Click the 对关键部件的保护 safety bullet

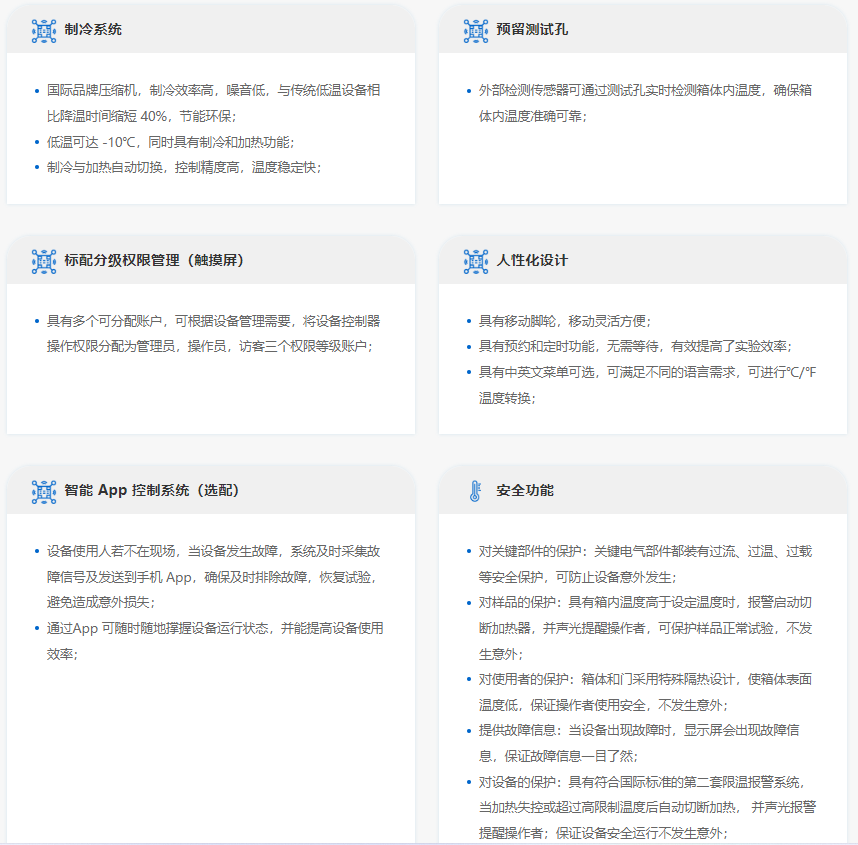point(645,564)
